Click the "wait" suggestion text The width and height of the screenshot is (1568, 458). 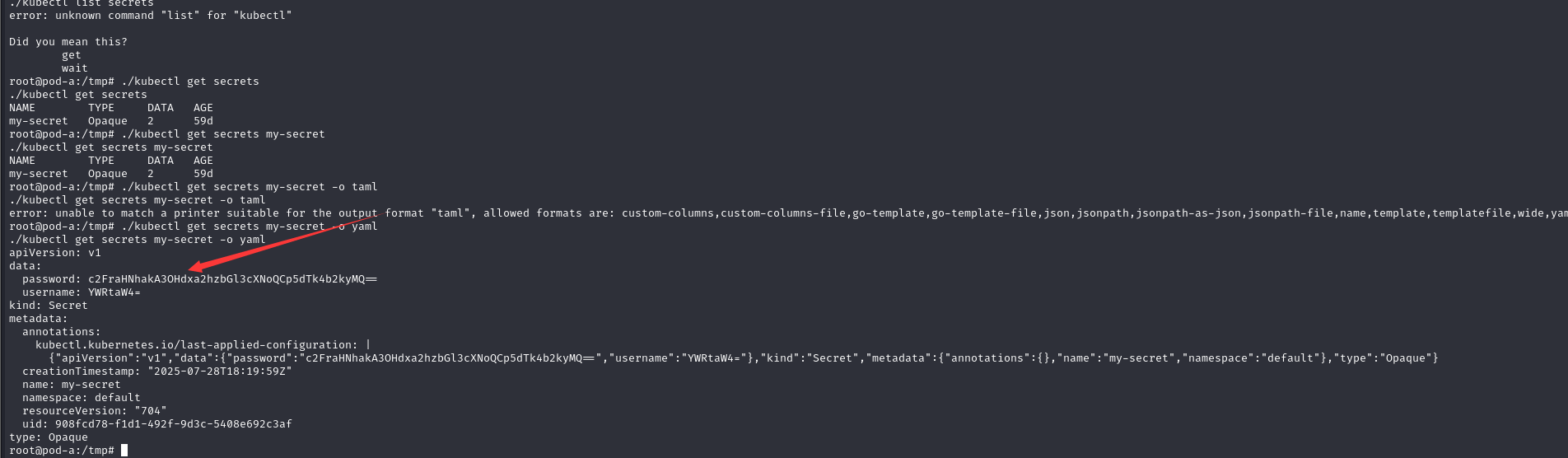coord(74,68)
